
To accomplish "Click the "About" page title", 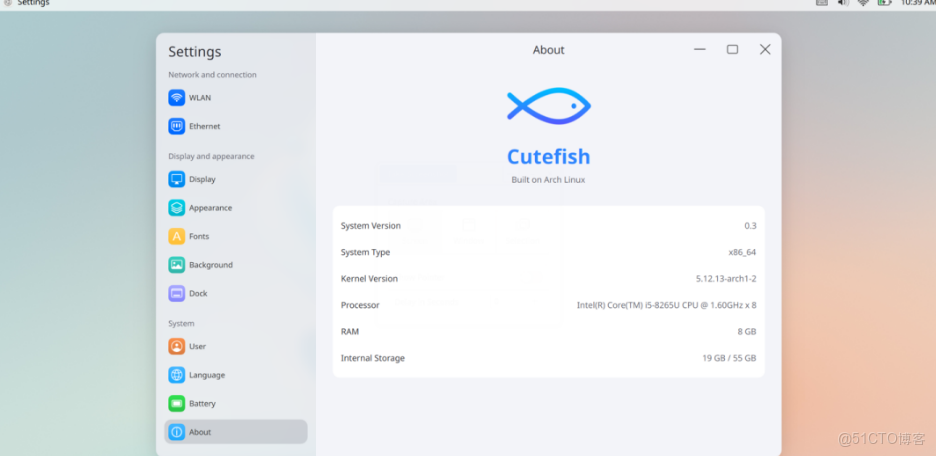I will (549, 50).
